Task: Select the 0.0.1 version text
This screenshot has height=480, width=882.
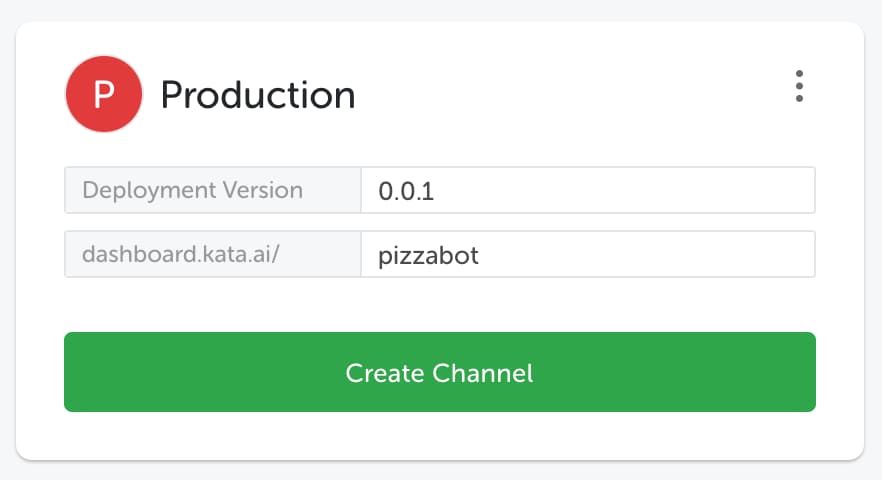Action: pyautogui.click(x=406, y=191)
